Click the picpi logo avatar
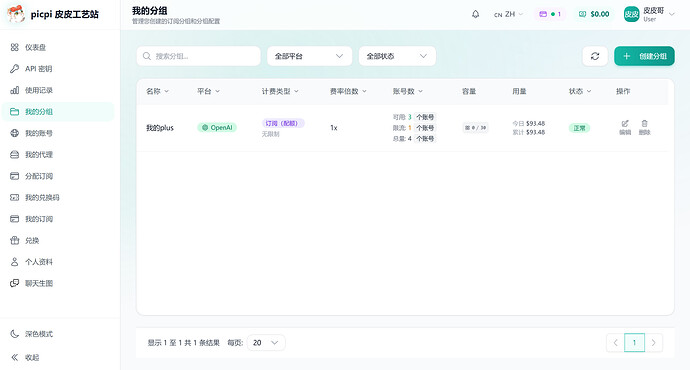 tap(16, 14)
